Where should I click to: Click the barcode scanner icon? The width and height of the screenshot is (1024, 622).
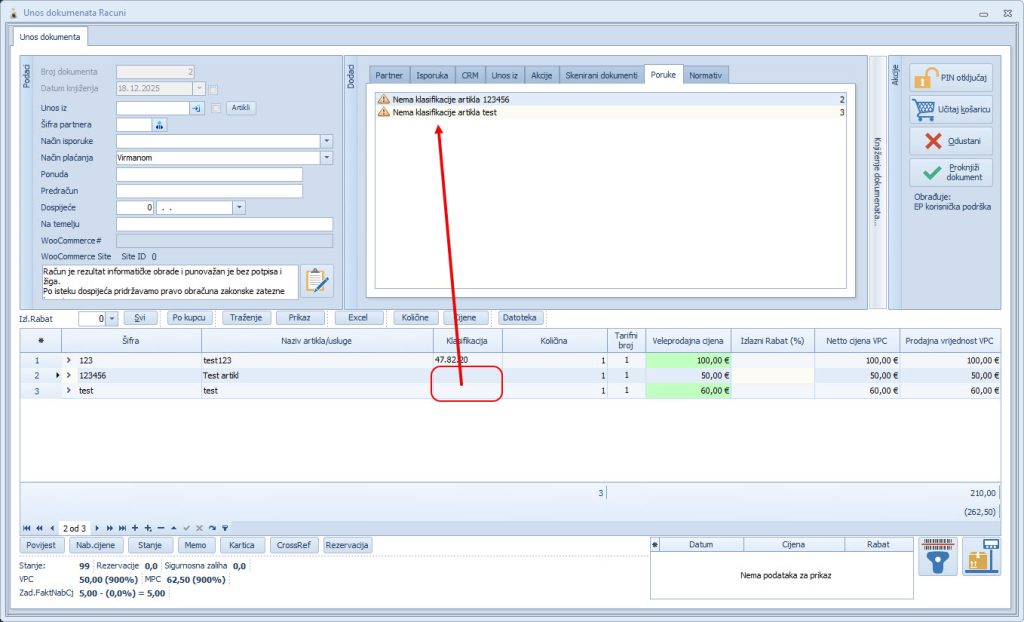(x=937, y=557)
